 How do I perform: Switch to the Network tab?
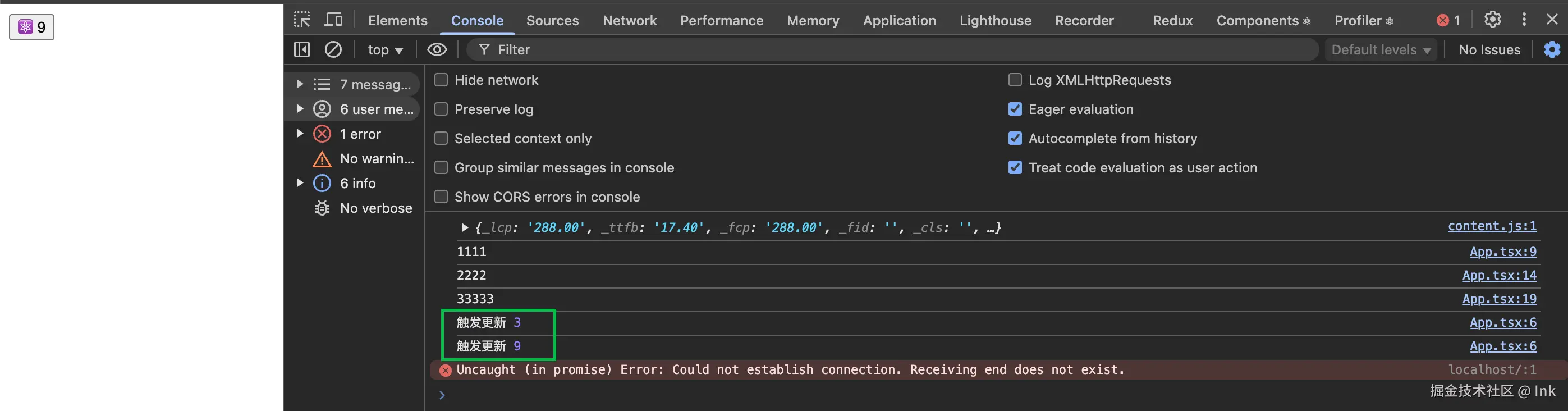point(630,20)
